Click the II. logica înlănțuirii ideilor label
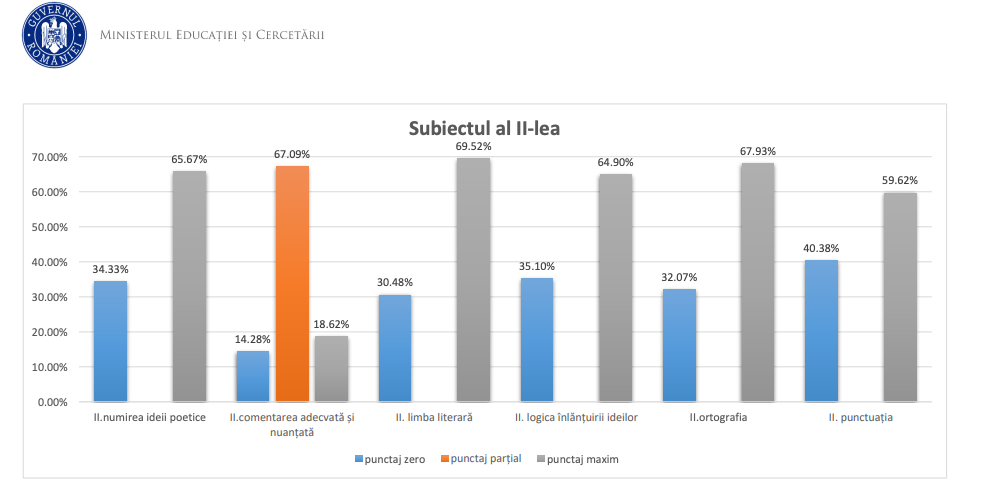The width and height of the screenshot is (998, 502). [576, 417]
